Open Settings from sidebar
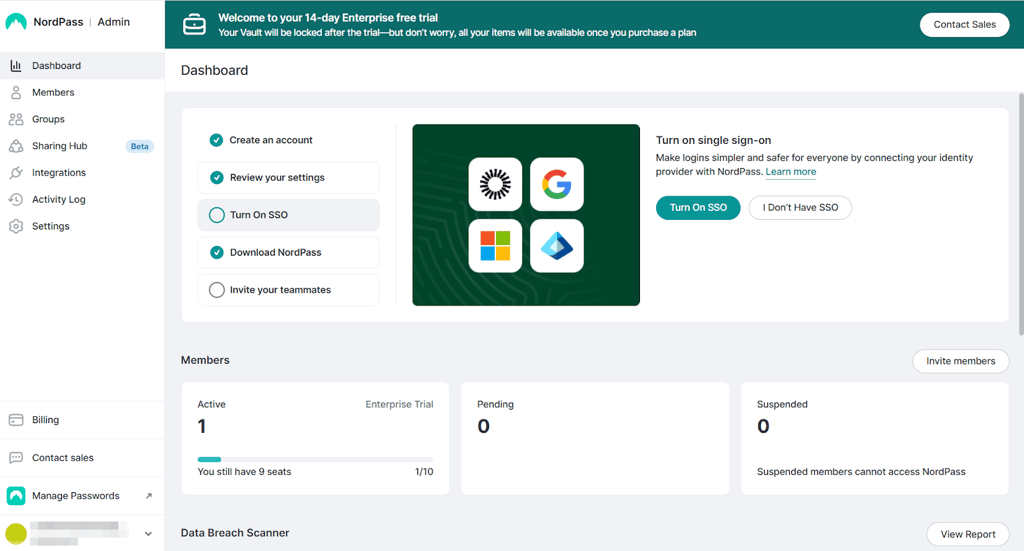This screenshot has width=1024, height=551. coord(82,227)
